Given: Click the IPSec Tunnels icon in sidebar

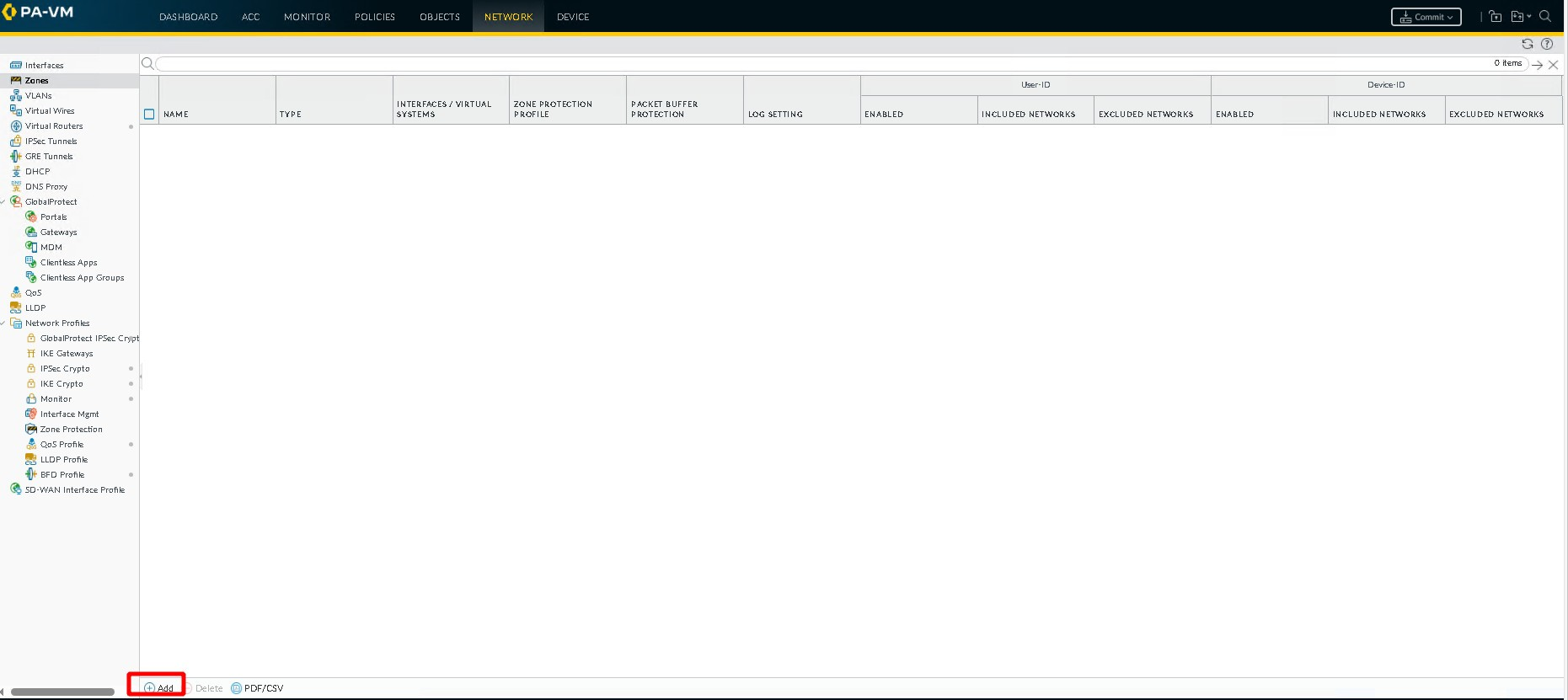Looking at the screenshot, I should [15, 142].
